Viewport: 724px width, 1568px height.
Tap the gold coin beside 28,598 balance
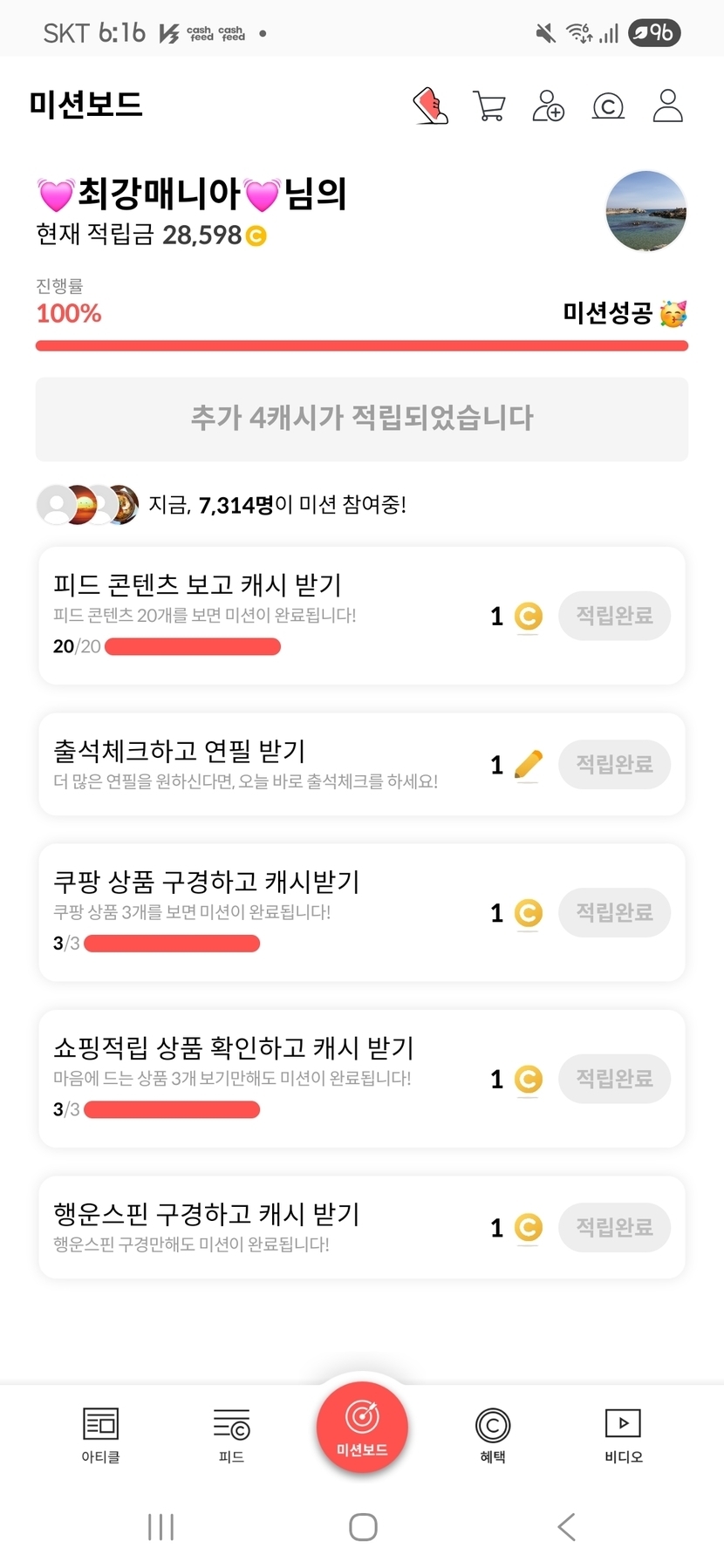[256, 235]
